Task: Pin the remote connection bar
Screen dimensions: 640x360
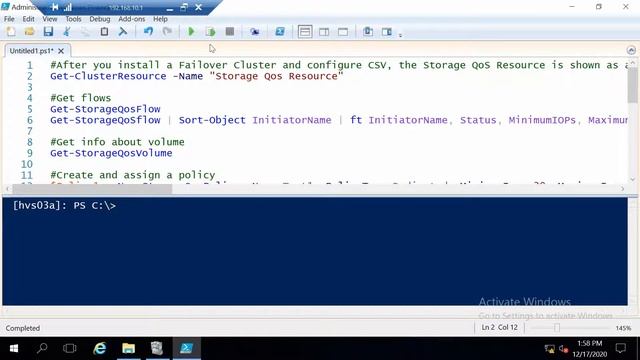Action: coord(54,7)
